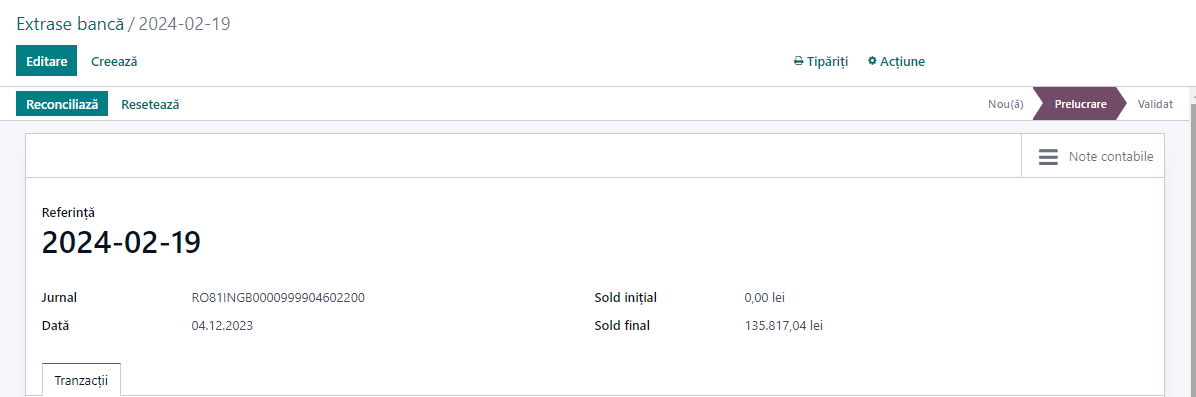Image resolution: width=1196 pixels, height=397 pixels.
Task: Click the Editare button
Action: tap(47, 61)
